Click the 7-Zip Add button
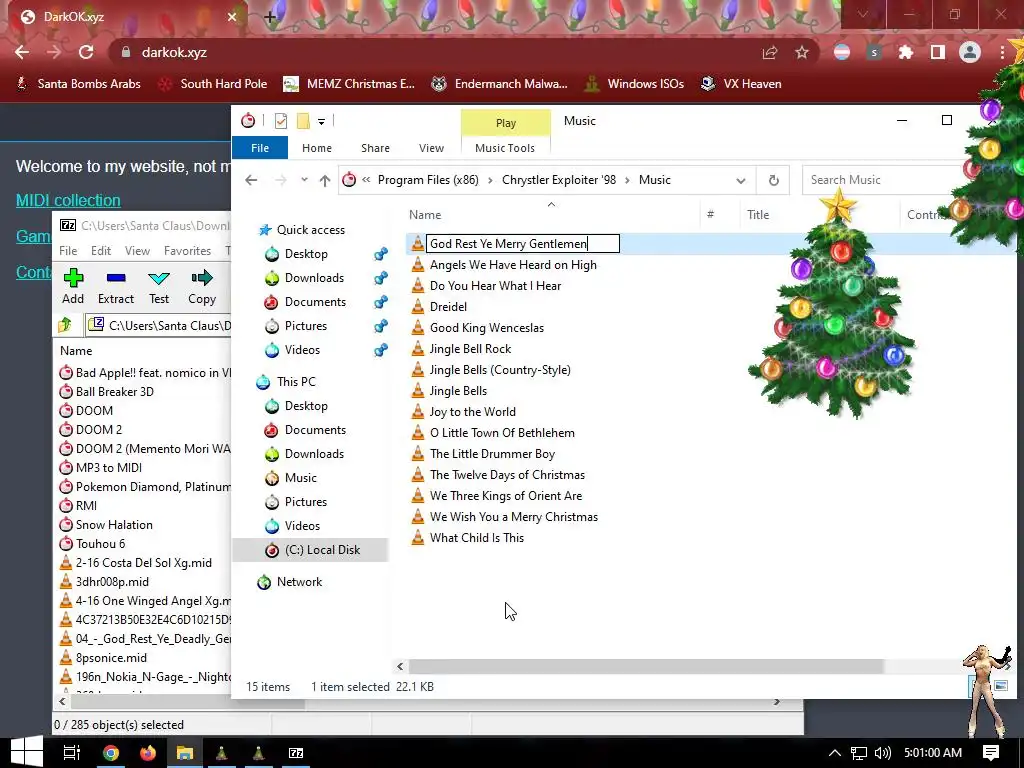1024x768 pixels. point(73,287)
